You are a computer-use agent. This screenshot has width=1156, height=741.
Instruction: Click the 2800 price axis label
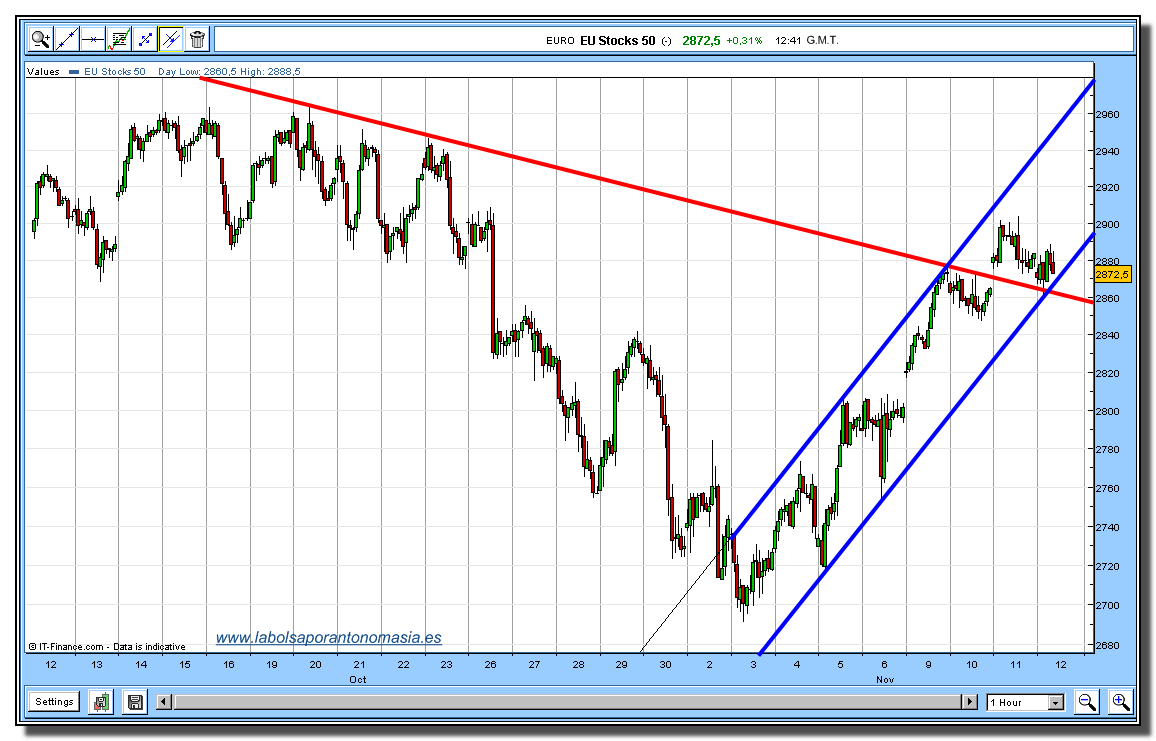pos(1107,411)
